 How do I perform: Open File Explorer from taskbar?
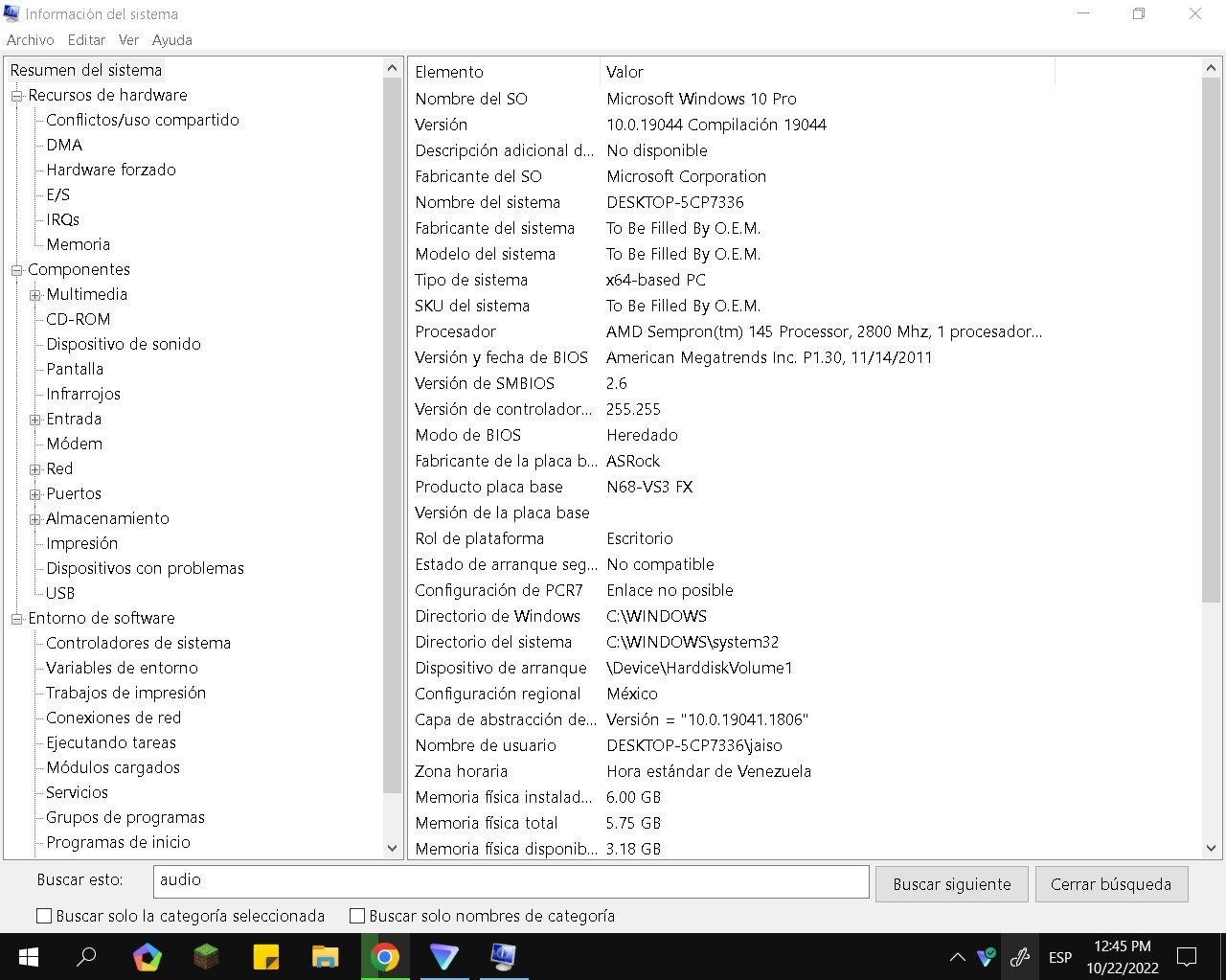pos(326,956)
